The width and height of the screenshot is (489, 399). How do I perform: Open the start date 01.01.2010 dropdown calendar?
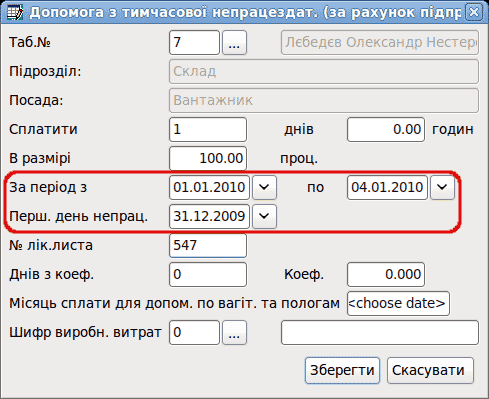pos(264,187)
